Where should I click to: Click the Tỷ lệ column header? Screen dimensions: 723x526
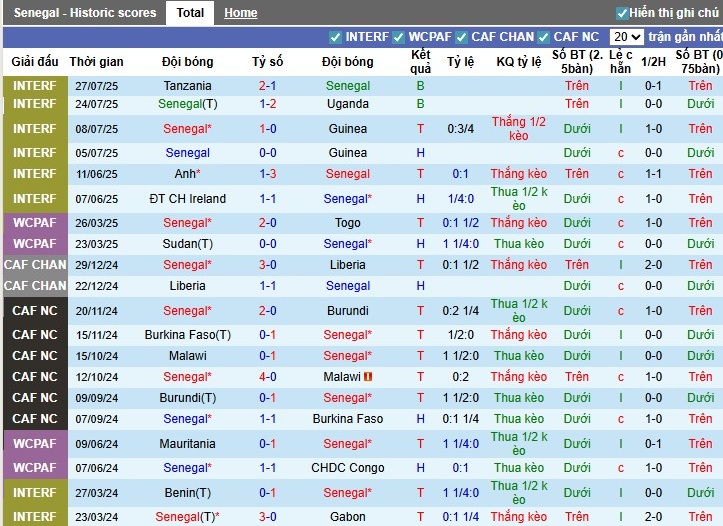[461, 62]
